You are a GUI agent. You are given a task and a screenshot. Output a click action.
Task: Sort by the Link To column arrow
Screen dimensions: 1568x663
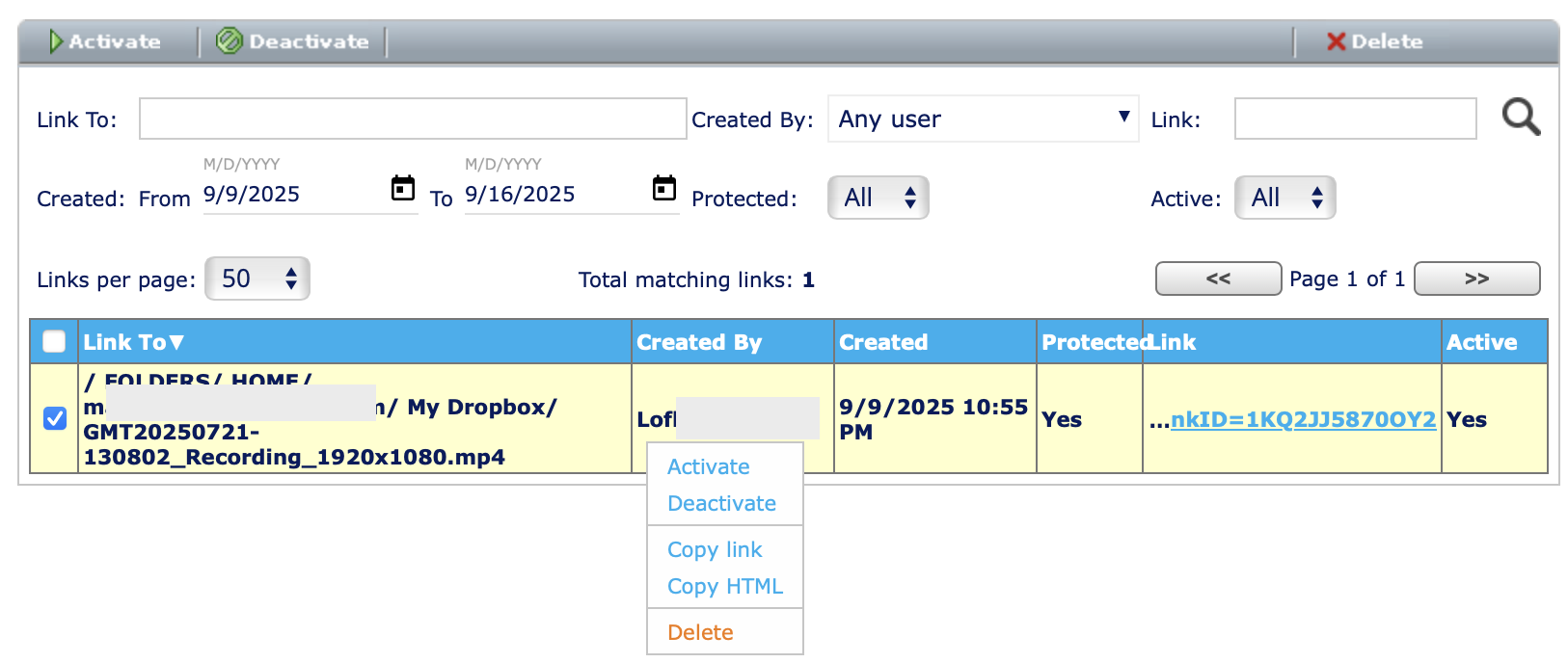pos(176,342)
